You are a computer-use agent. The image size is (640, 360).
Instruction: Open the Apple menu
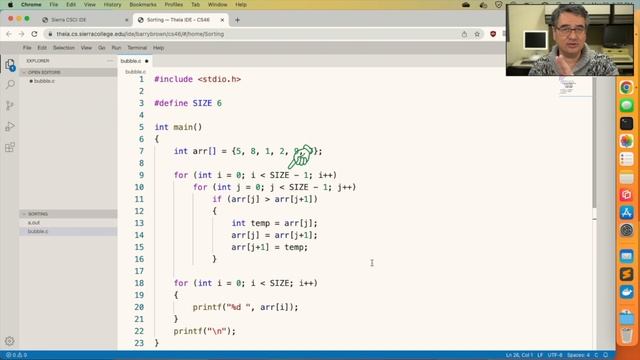point(10,4)
